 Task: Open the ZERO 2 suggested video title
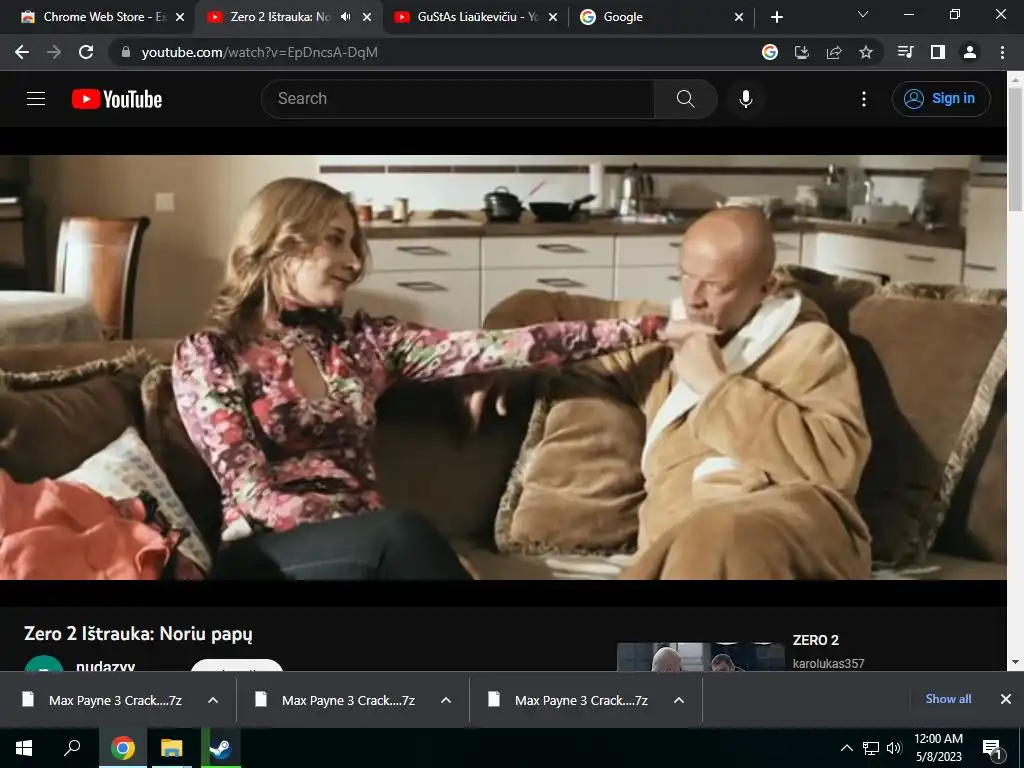pos(816,640)
